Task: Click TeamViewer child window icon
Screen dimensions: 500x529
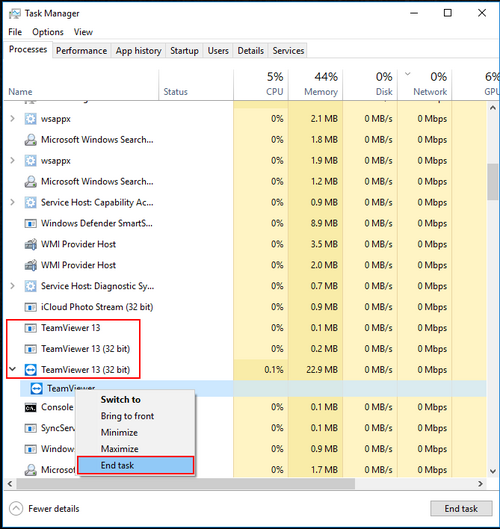Action: point(36,389)
